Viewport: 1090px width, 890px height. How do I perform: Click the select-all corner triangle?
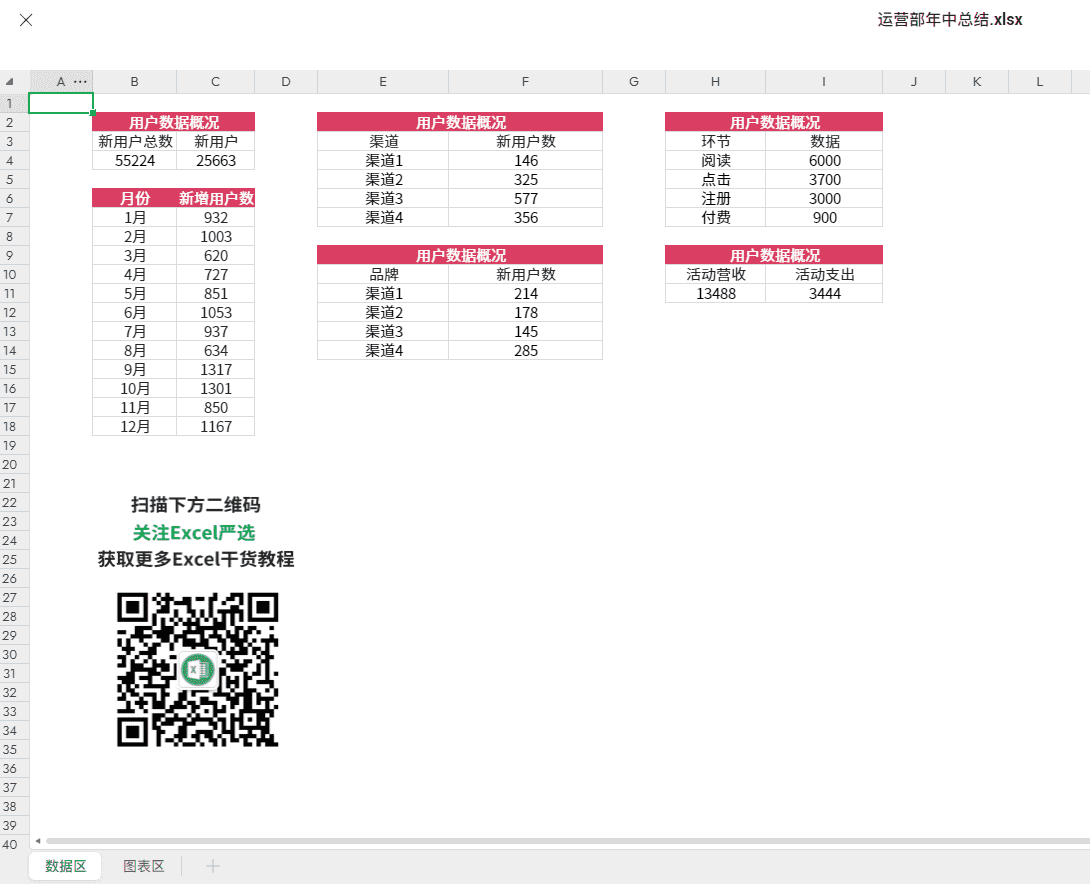pos(10,82)
